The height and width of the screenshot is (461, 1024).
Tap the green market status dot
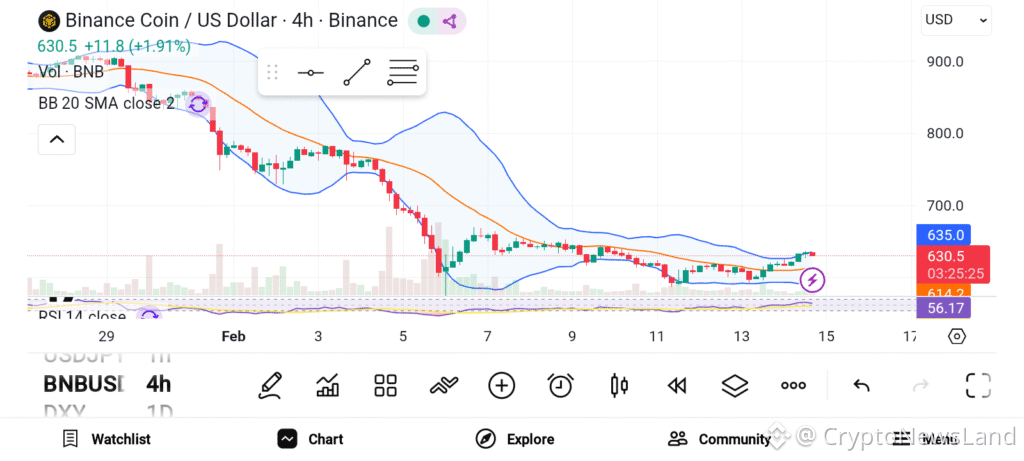tap(423, 22)
